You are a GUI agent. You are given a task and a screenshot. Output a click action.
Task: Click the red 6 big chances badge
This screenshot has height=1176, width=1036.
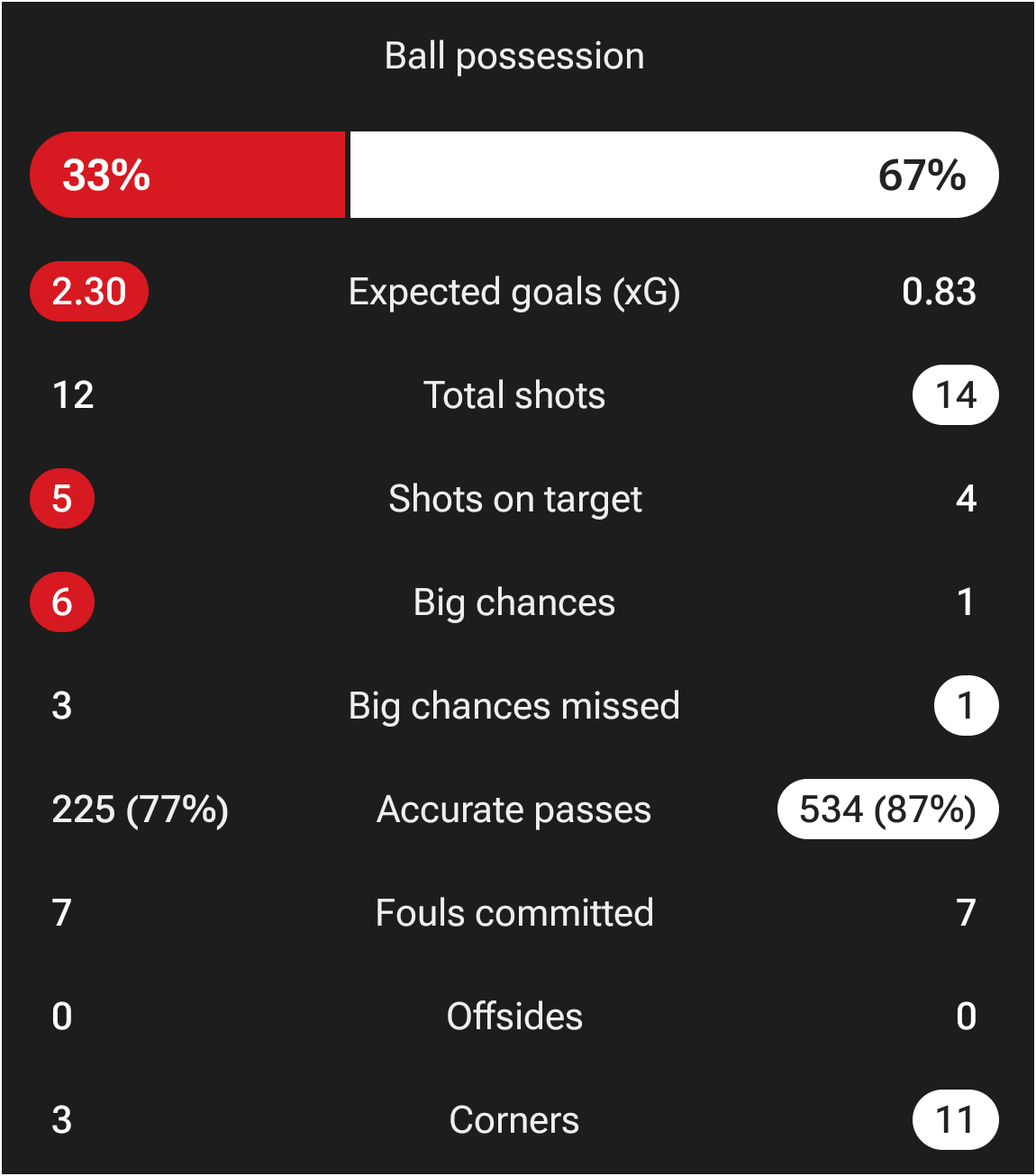tap(62, 602)
